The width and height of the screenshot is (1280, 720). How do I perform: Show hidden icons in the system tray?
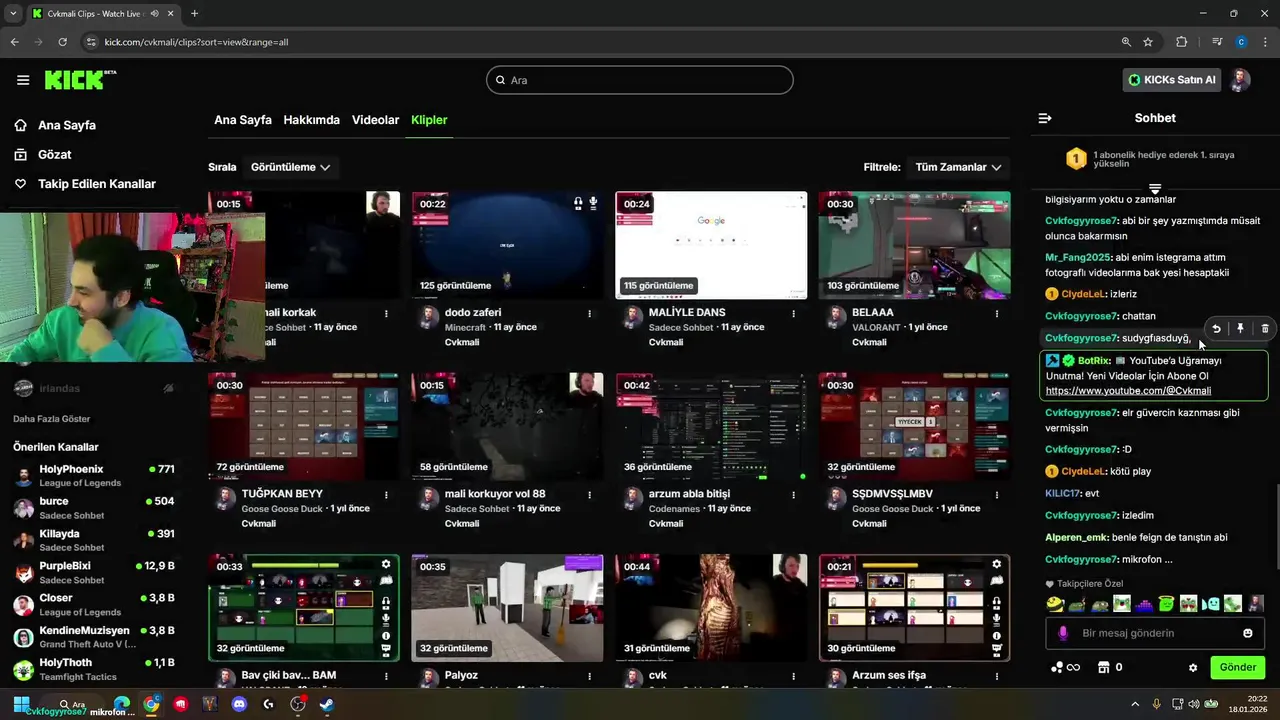[x=1134, y=704]
